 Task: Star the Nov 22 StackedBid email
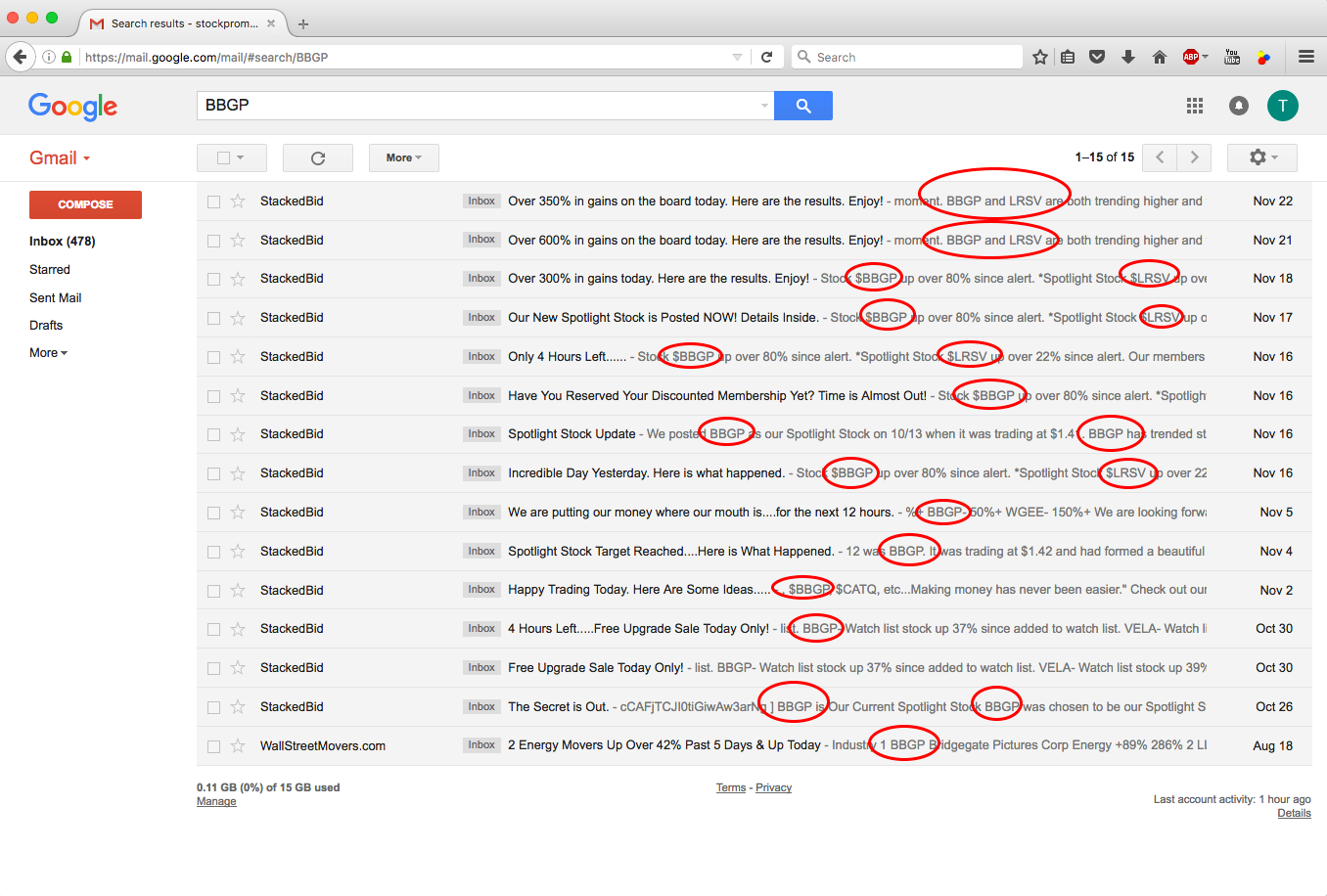click(238, 202)
